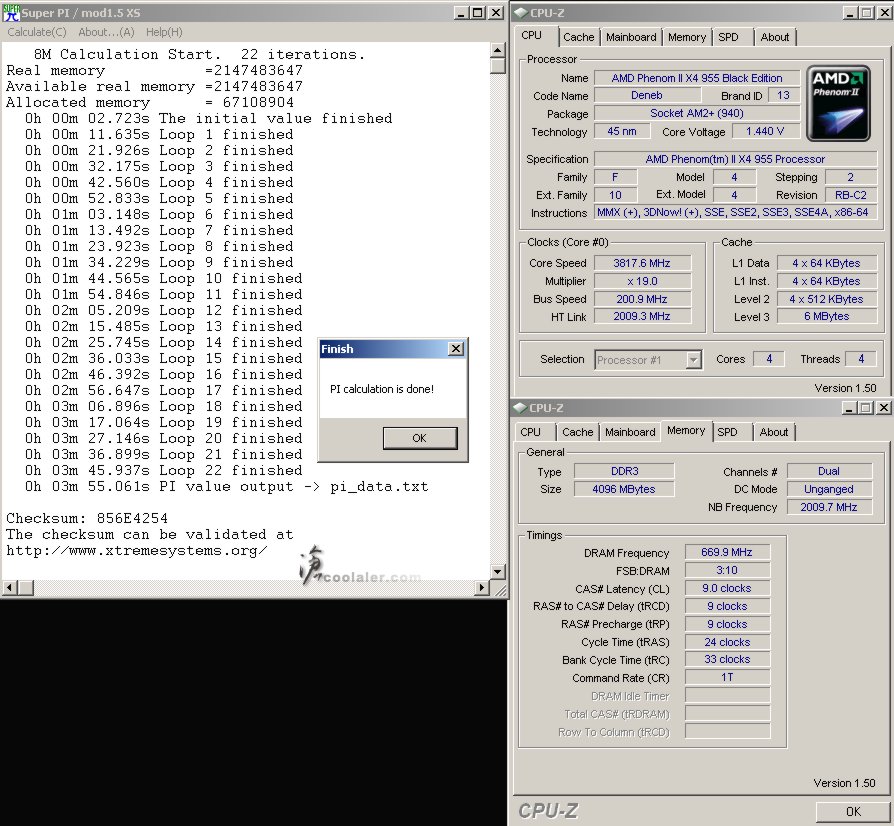Click the Cycle Time value 24 clocks
The image size is (894, 826).
pyautogui.click(x=727, y=642)
